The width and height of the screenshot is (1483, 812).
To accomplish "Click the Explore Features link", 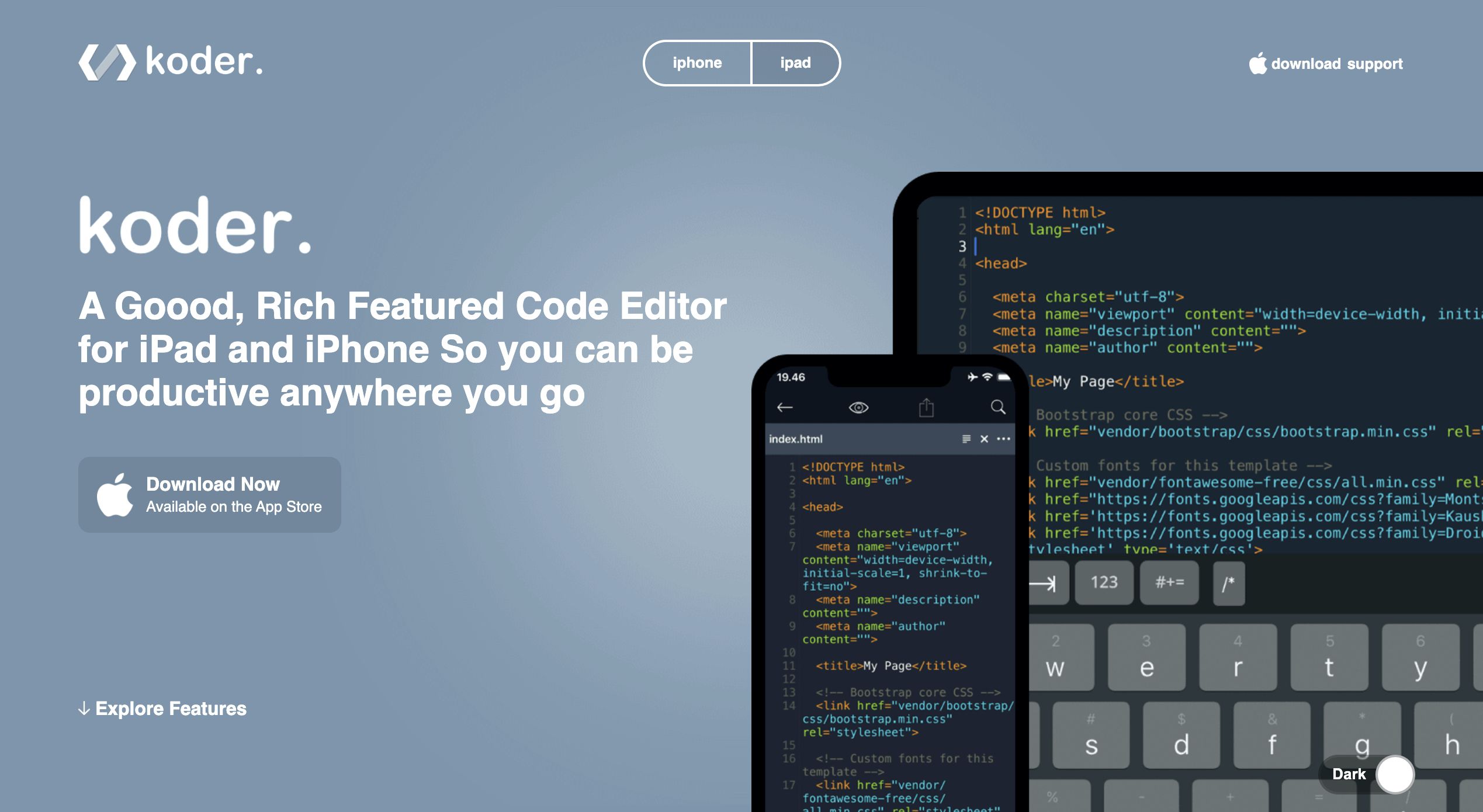I will tap(163, 707).
